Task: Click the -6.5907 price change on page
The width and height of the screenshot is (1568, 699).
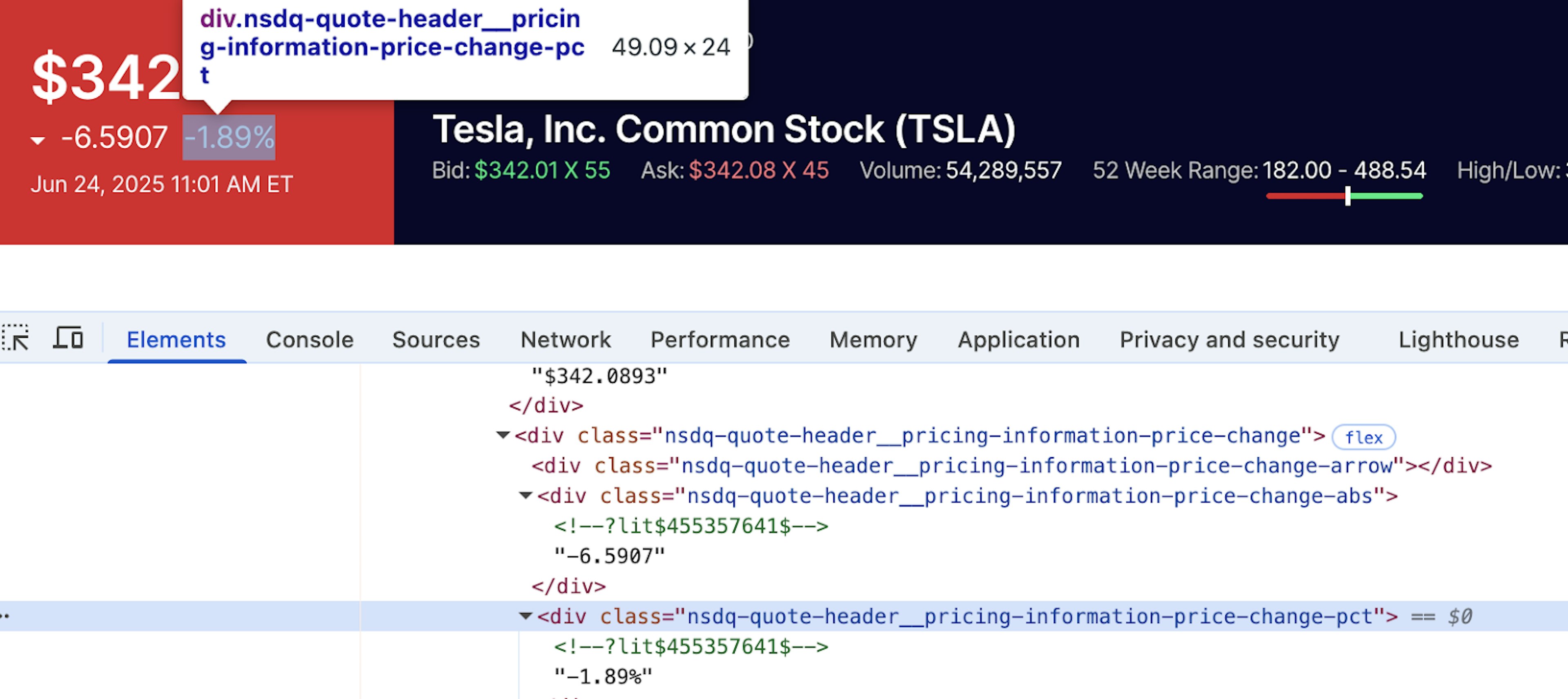Action: (x=114, y=138)
